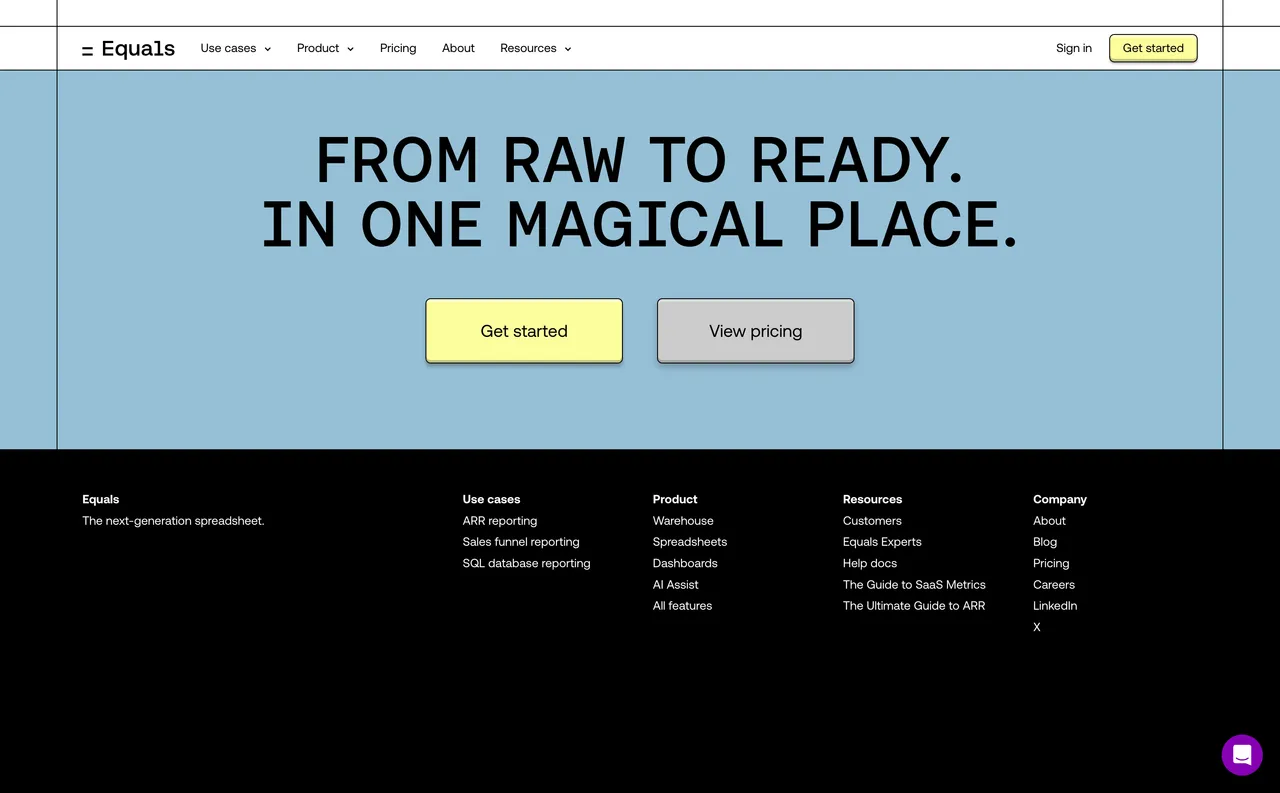
Task: Select Pricing in the navigation bar
Action: pos(397,48)
